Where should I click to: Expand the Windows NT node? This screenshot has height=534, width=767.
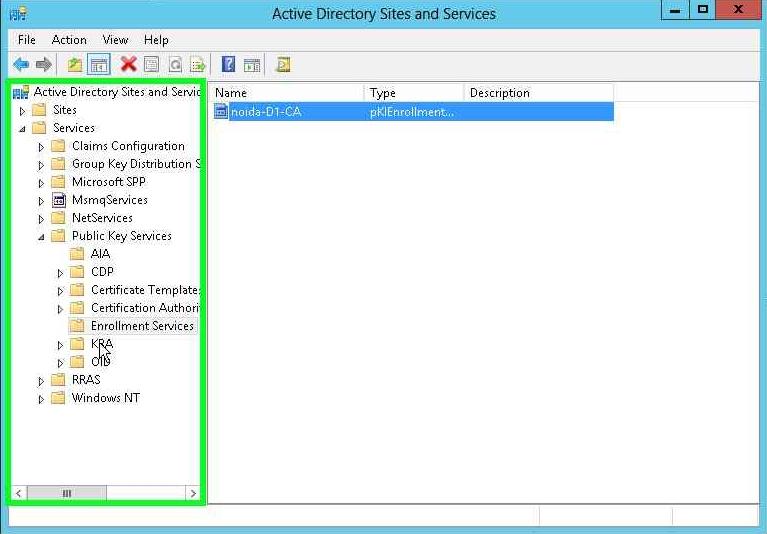41,399
